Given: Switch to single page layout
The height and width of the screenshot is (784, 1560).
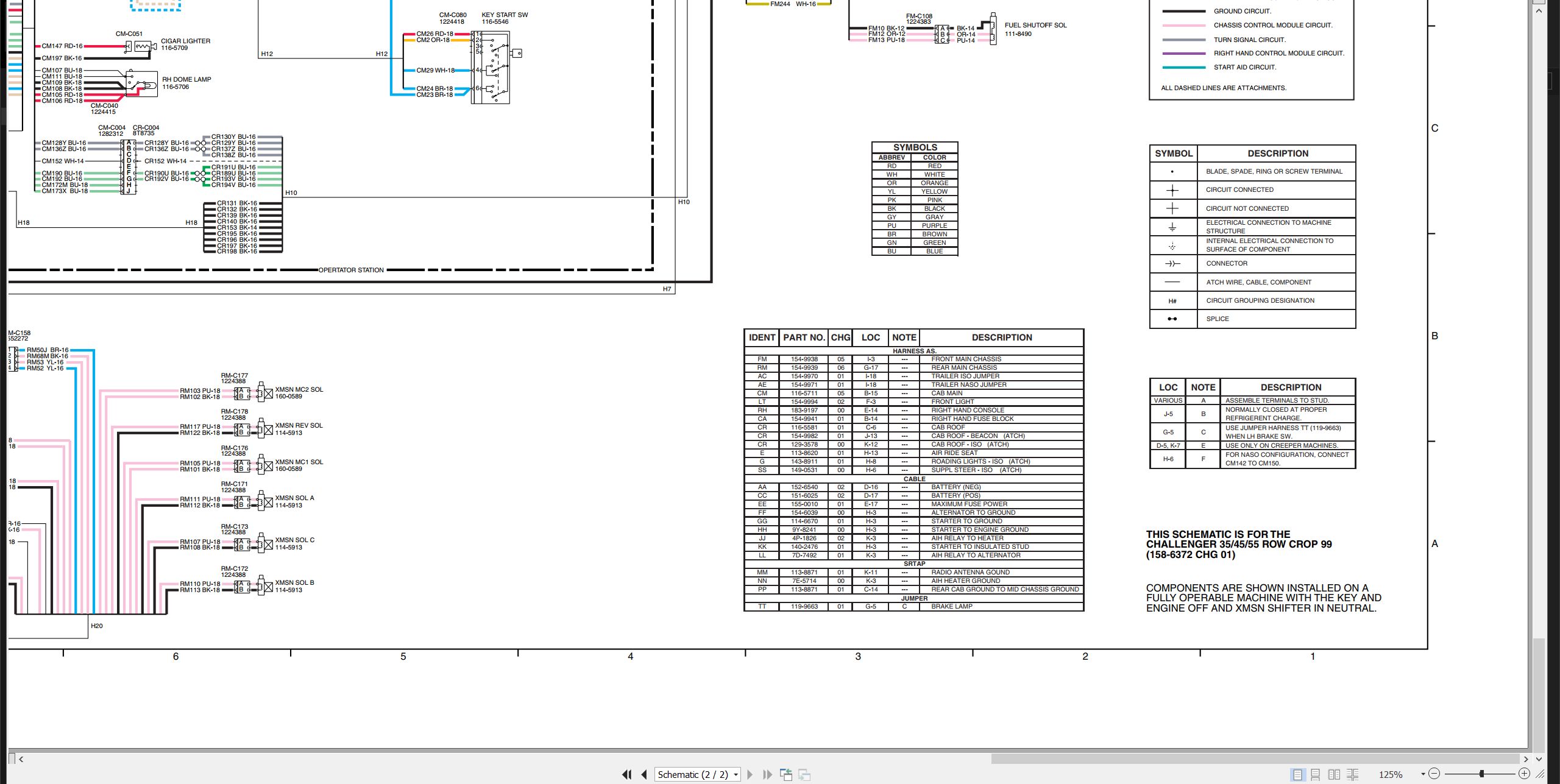Looking at the screenshot, I should coord(1297,774).
